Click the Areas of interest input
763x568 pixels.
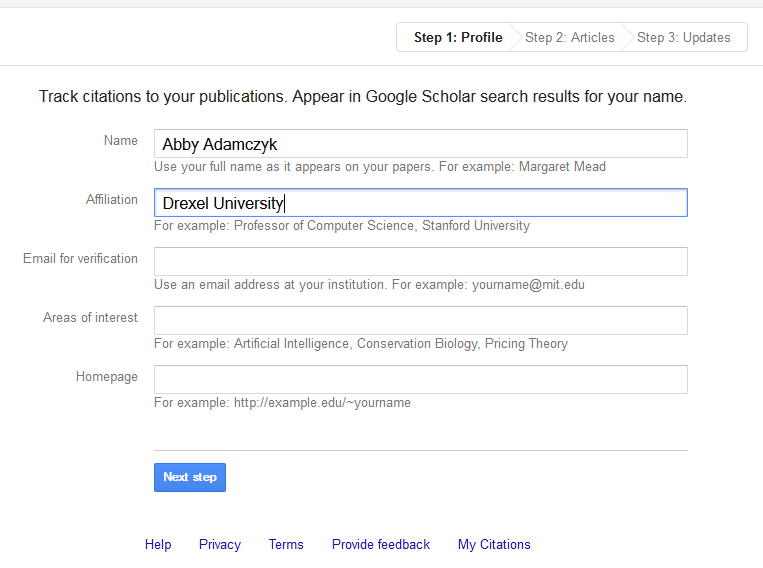420,320
